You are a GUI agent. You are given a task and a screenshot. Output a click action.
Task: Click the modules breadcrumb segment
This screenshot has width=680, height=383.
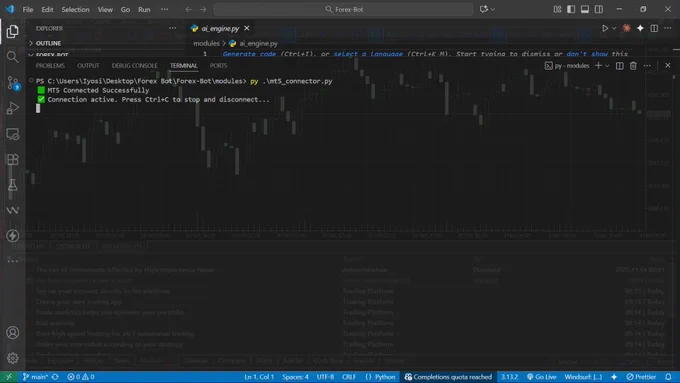[x=206, y=43]
